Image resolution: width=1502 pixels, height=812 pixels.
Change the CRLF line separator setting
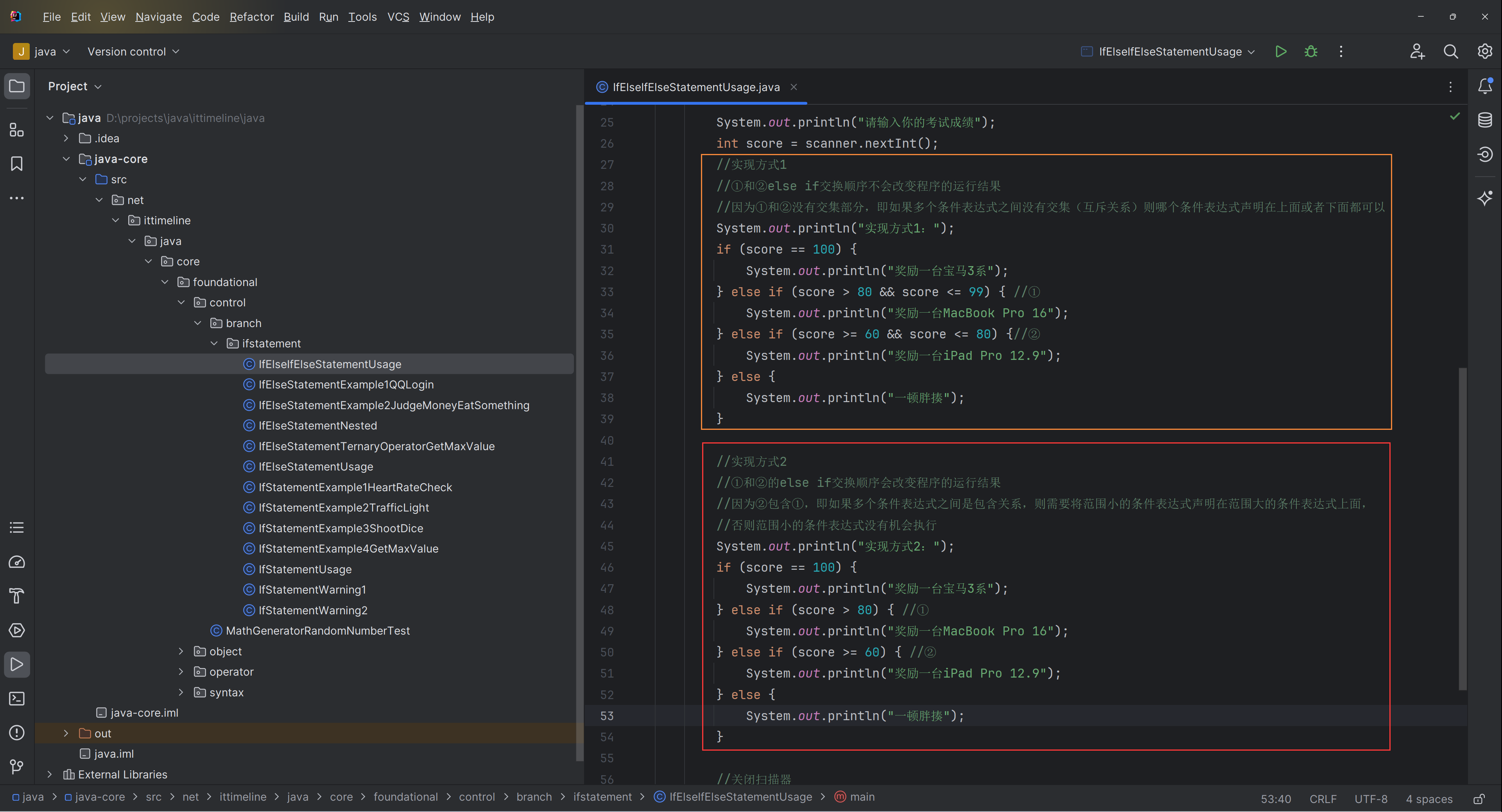coord(1323,799)
